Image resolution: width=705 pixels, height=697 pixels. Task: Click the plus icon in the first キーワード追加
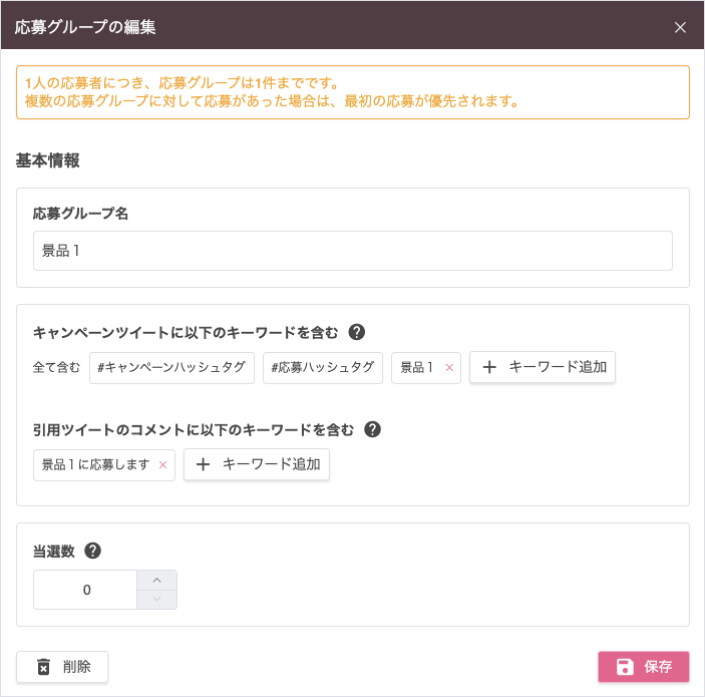[x=489, y=367]
